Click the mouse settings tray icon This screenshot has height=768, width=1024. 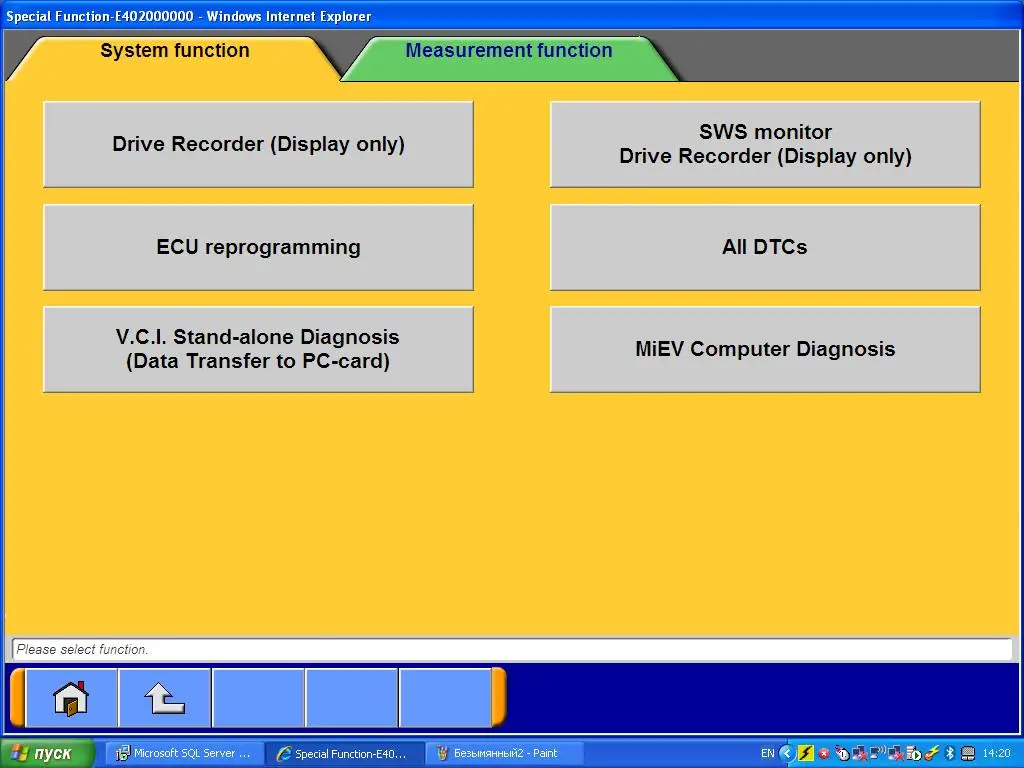(x=842, y=754)
